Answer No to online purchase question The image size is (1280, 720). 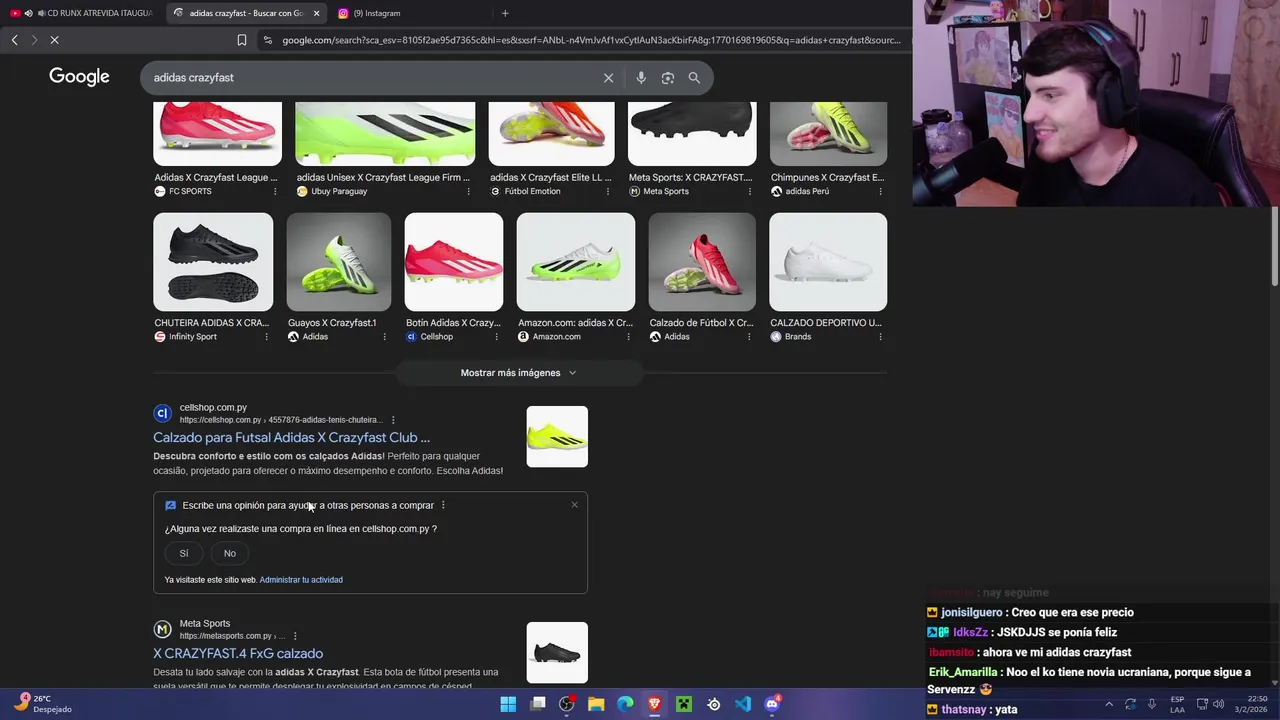pos(230,554)
